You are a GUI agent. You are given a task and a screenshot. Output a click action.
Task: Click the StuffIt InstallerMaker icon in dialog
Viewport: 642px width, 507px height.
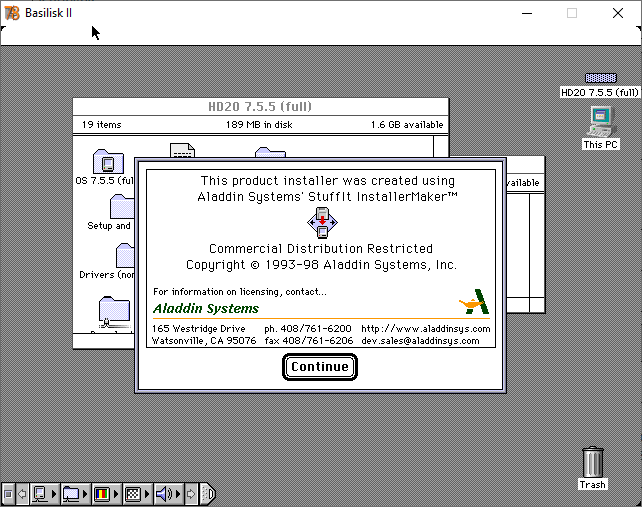322,222
